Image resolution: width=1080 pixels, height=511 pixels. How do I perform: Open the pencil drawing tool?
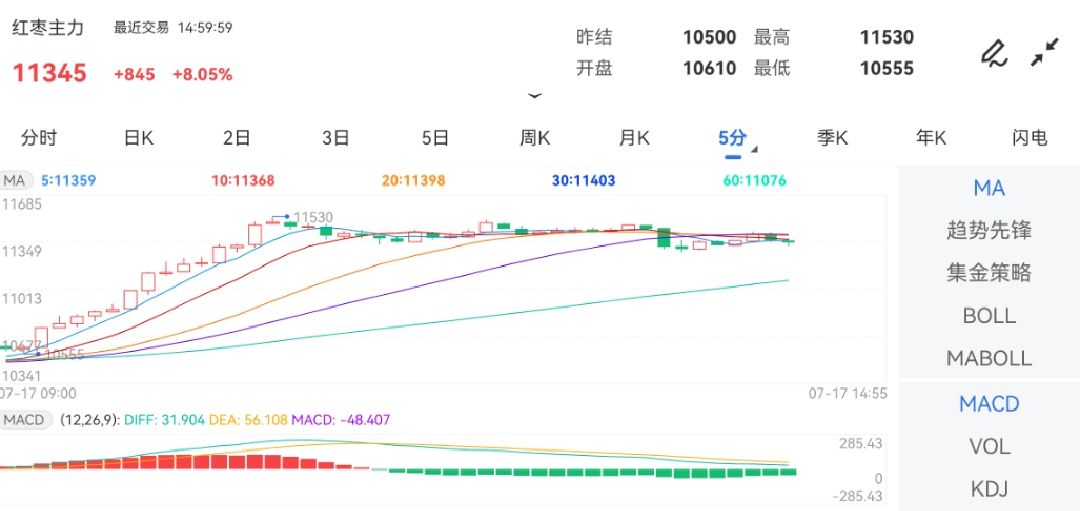point(994,54)
